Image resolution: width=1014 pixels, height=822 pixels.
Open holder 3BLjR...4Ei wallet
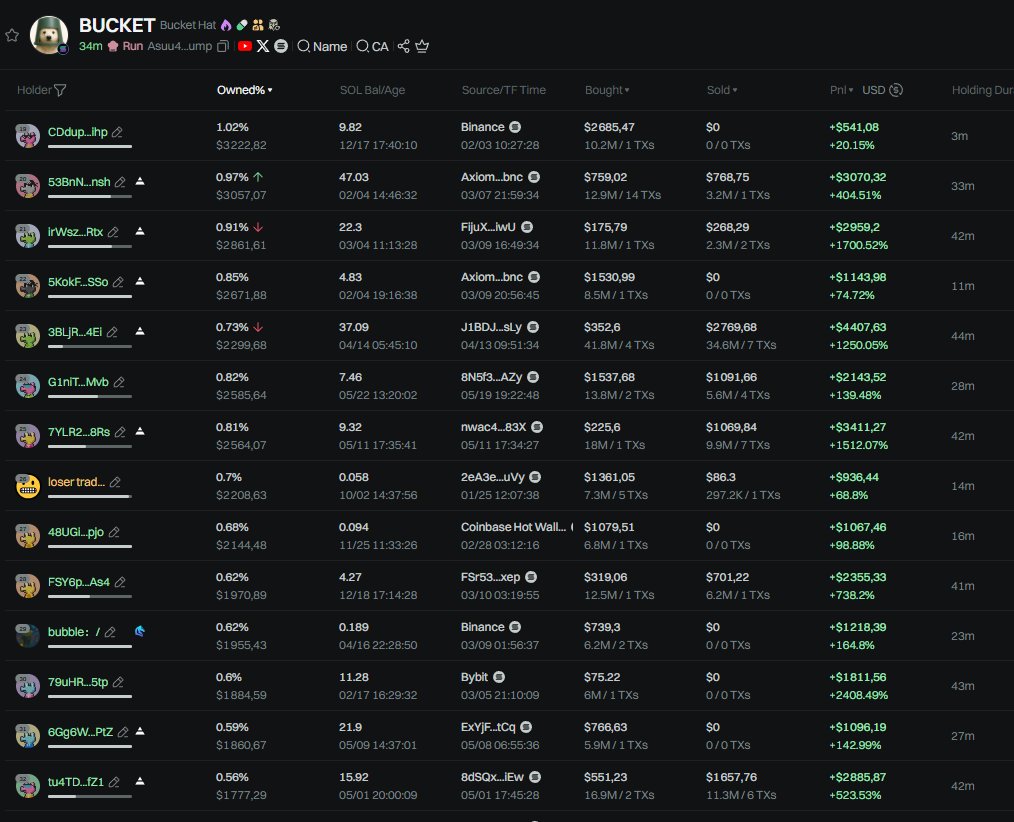point(75,332)
